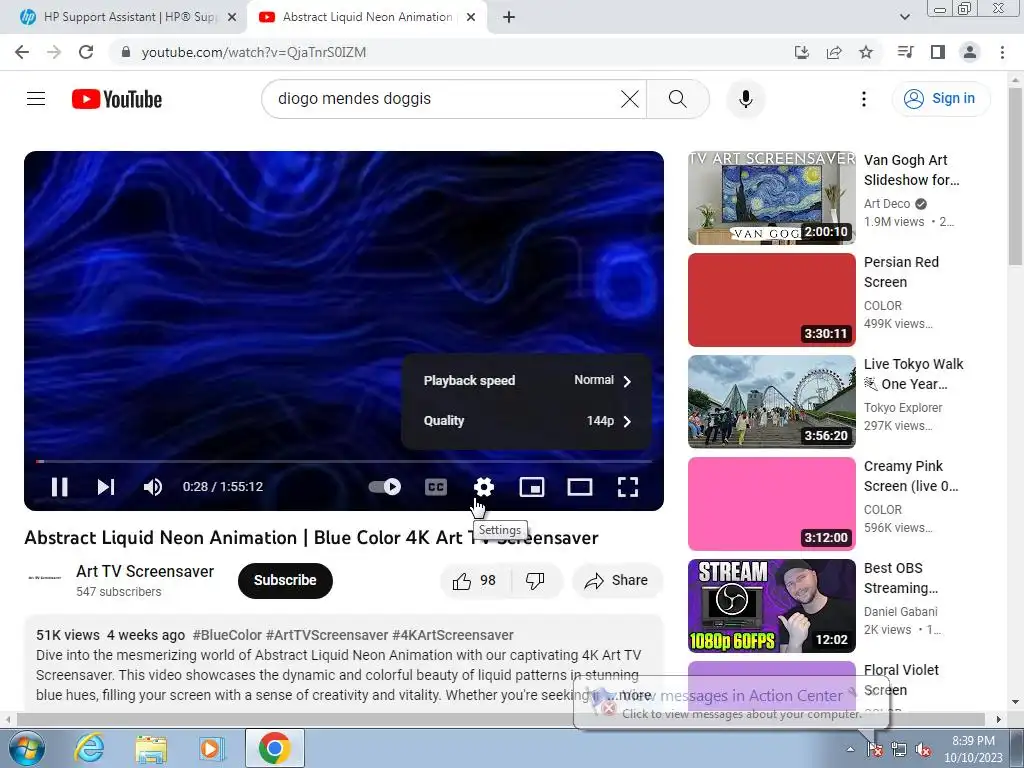1024x768 pixels.
Task: Click the YouTube search input field
Action: click(x=444, y=99)
